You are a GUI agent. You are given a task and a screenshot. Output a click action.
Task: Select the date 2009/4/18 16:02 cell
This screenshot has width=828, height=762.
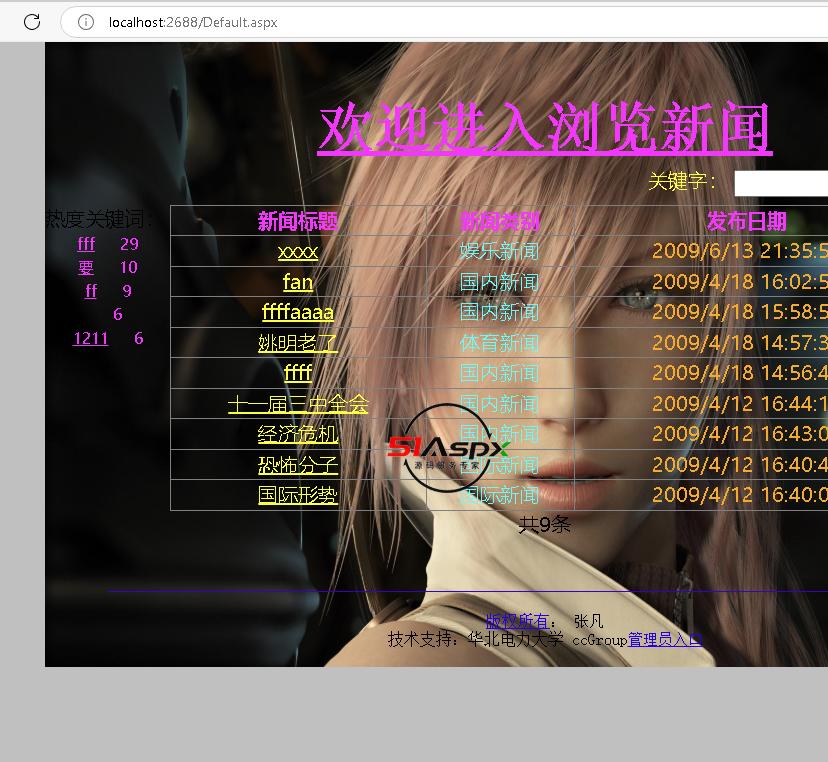click(x=740, y=282)
